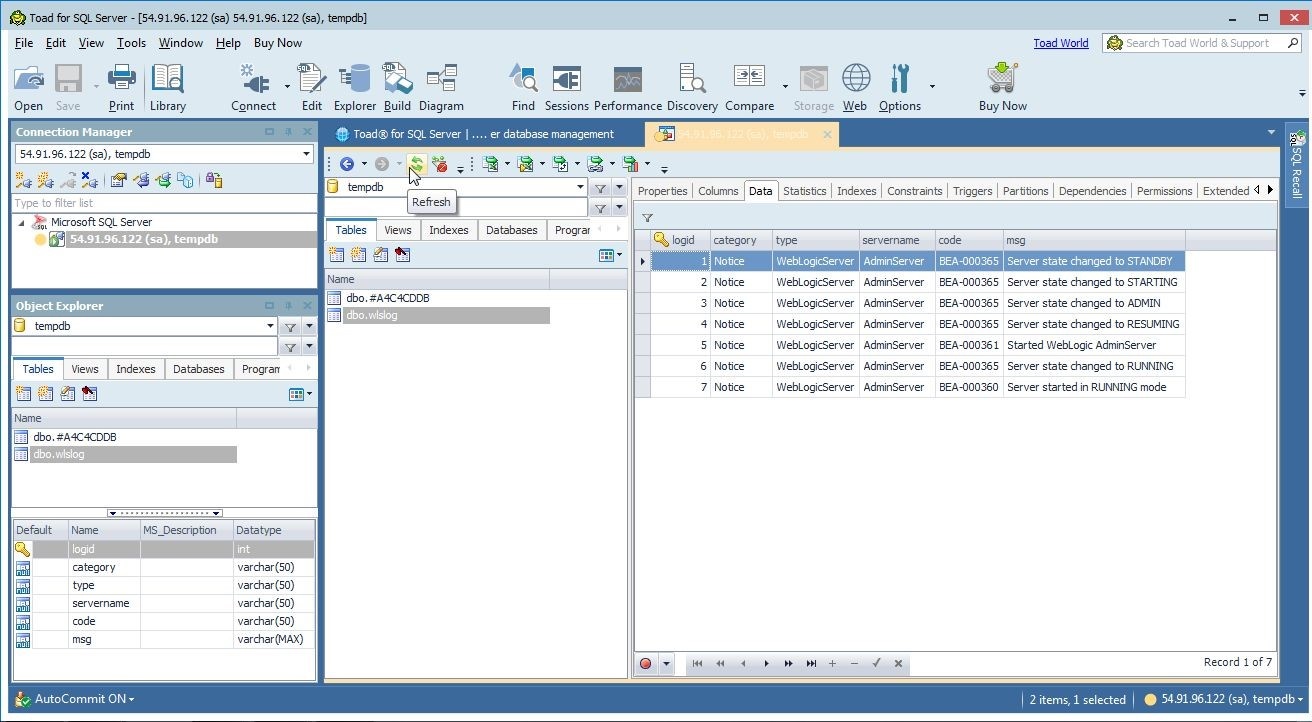Launch the Build query builder

[397, 88]
